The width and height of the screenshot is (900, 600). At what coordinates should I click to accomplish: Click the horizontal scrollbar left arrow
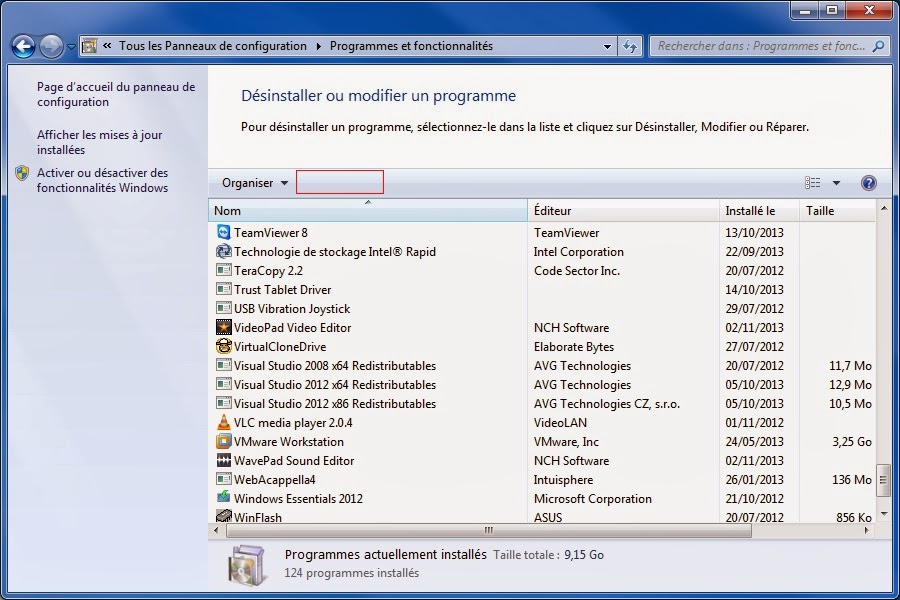point(216,531)
